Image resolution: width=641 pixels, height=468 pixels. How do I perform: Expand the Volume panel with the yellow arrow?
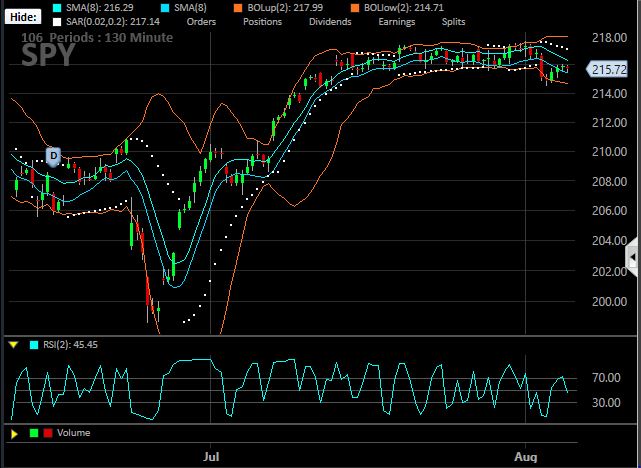click(14, 434)
